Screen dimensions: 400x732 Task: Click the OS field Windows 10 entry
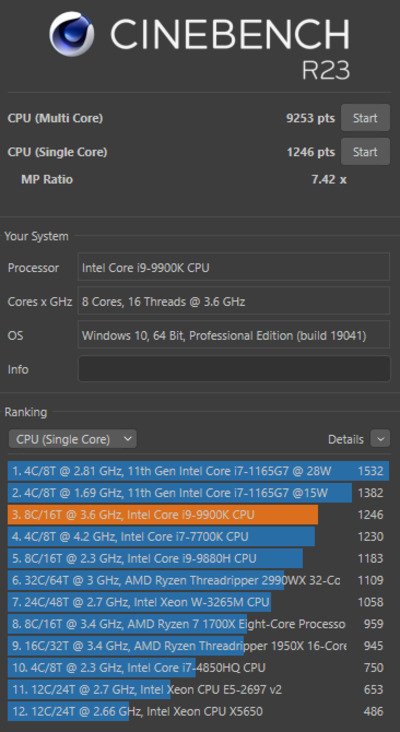point(234,335)
